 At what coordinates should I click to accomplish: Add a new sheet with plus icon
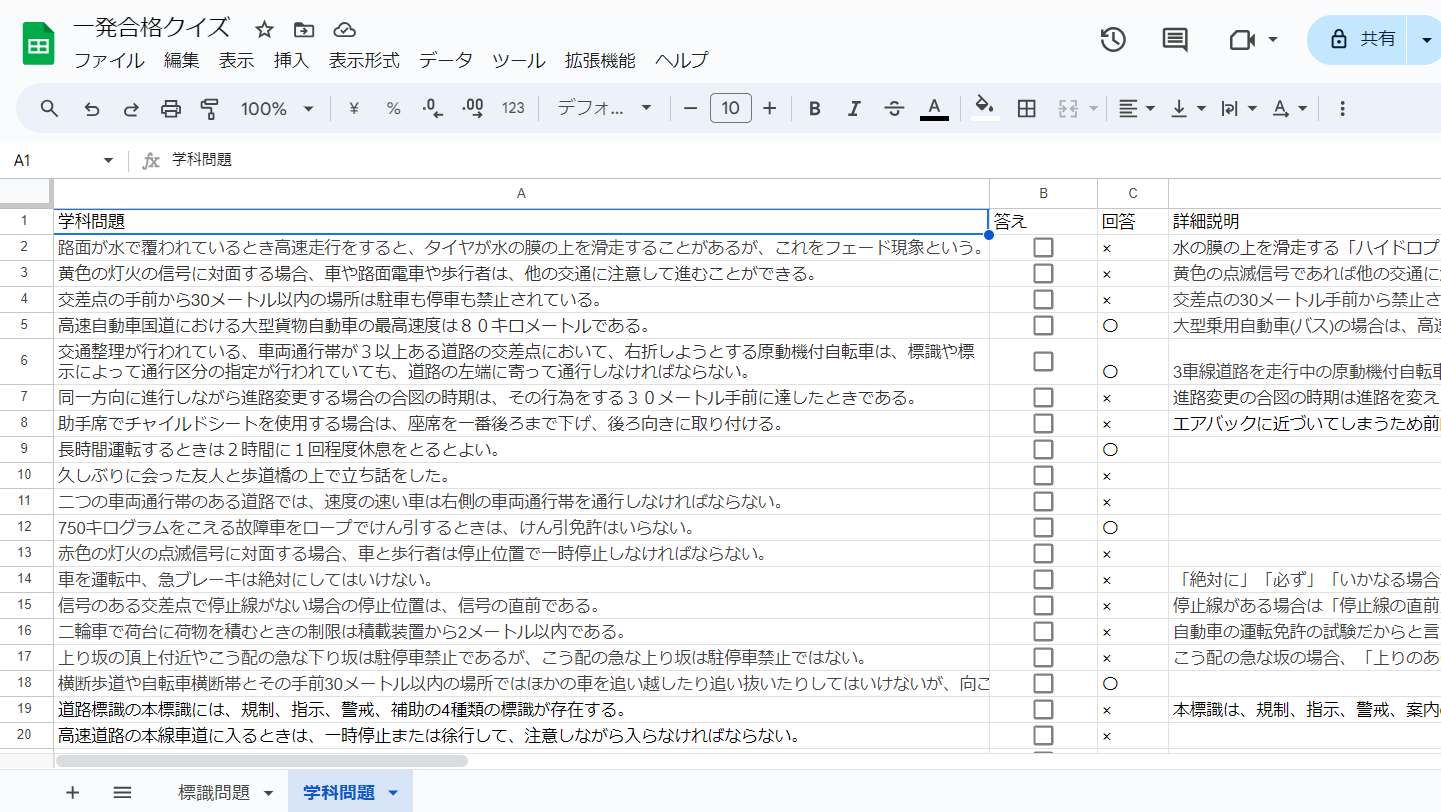click(x=72, y=792)
